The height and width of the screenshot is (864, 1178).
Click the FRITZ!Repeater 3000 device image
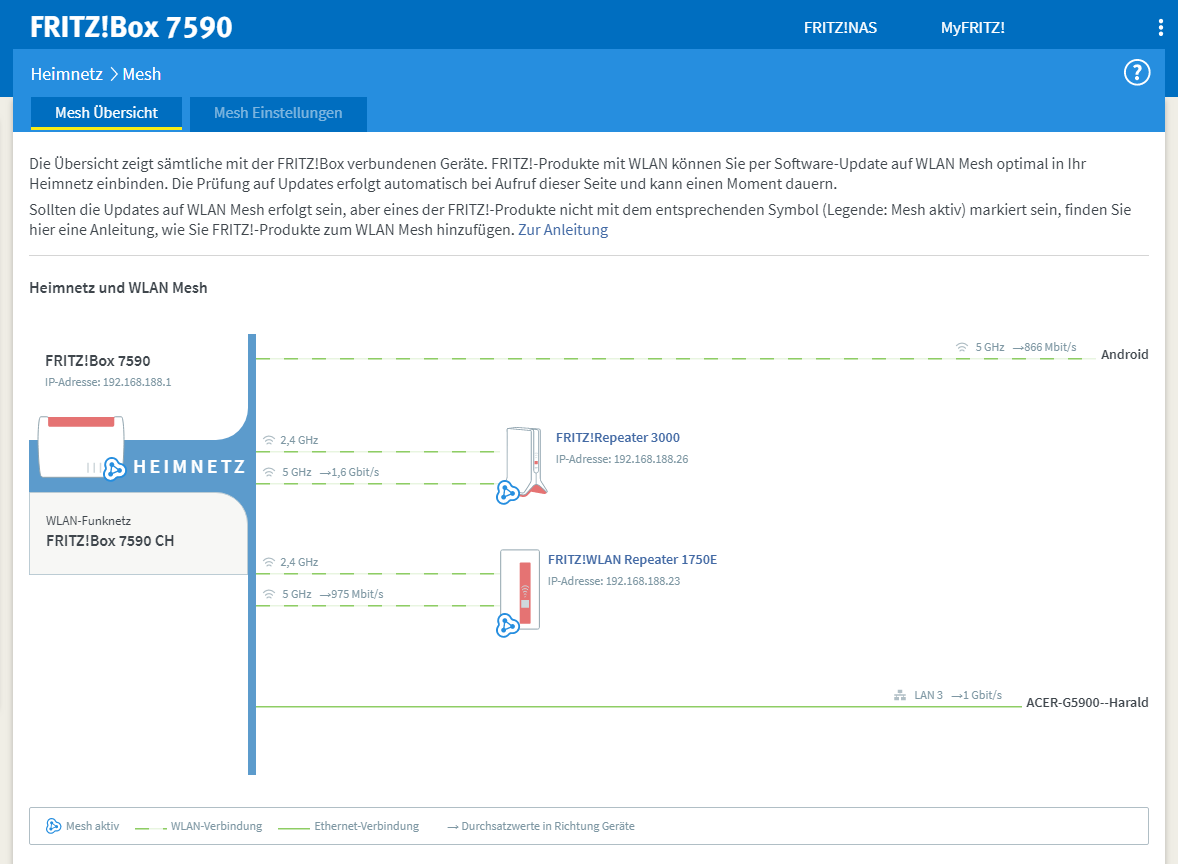(526, 461)
